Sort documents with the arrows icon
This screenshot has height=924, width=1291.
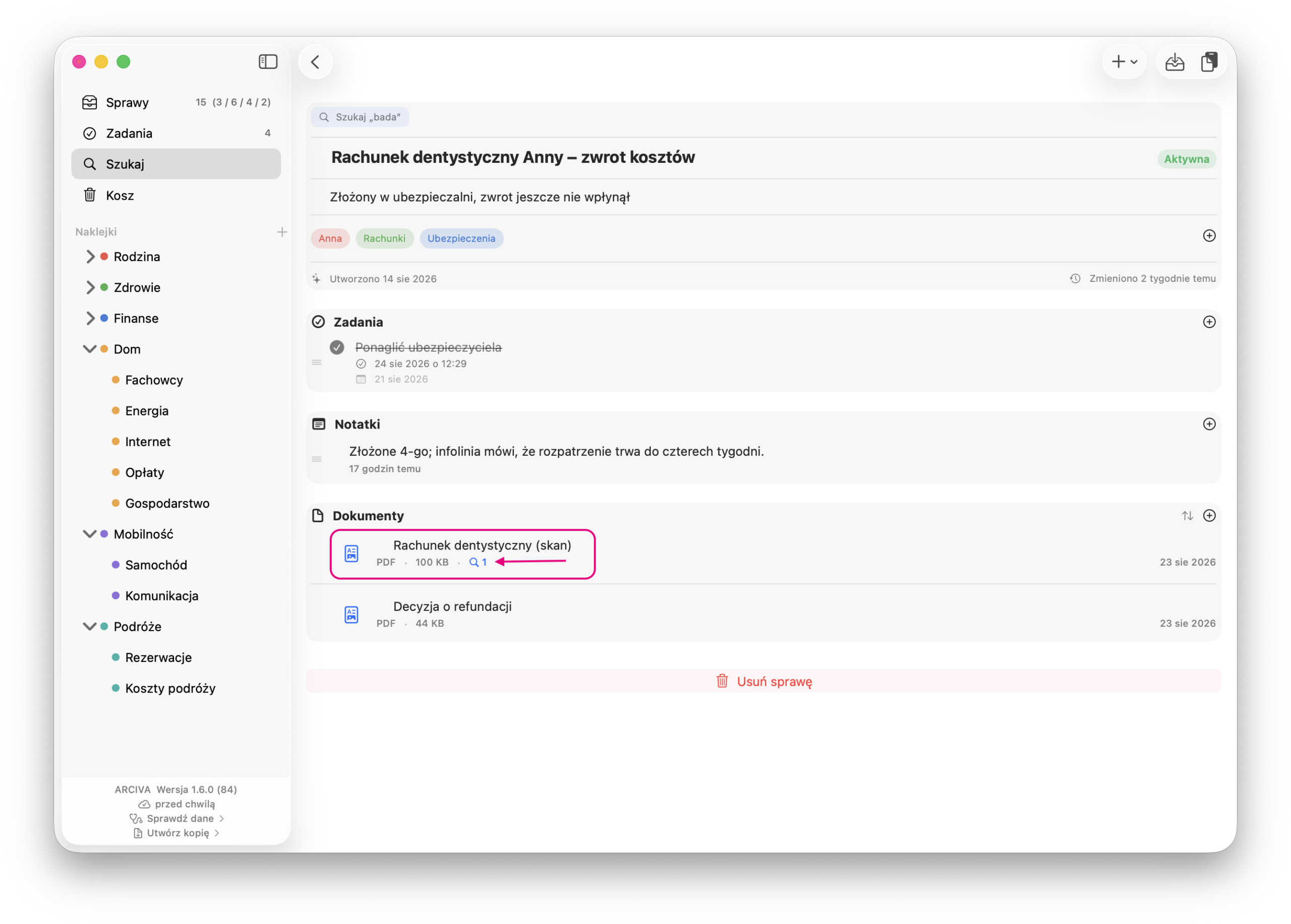(1187, 516)
